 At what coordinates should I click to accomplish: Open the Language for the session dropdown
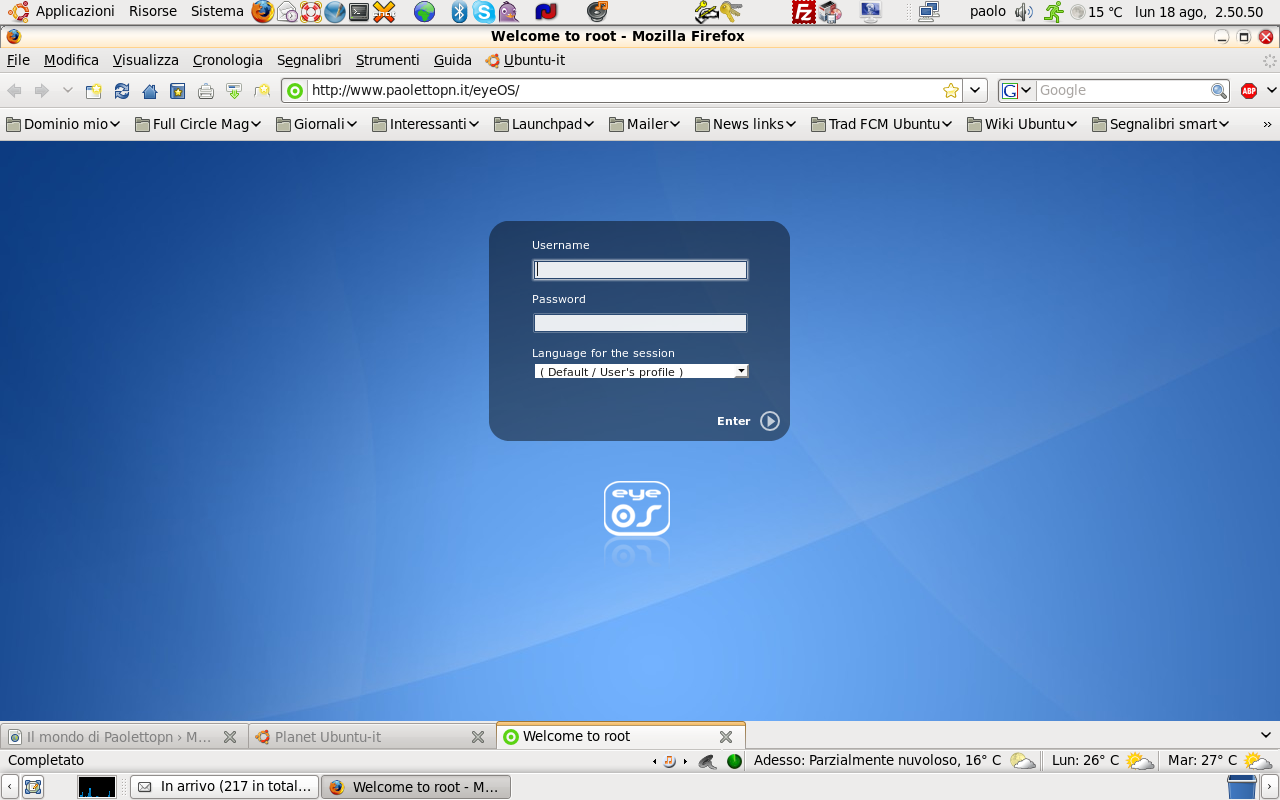coord(641,371)
